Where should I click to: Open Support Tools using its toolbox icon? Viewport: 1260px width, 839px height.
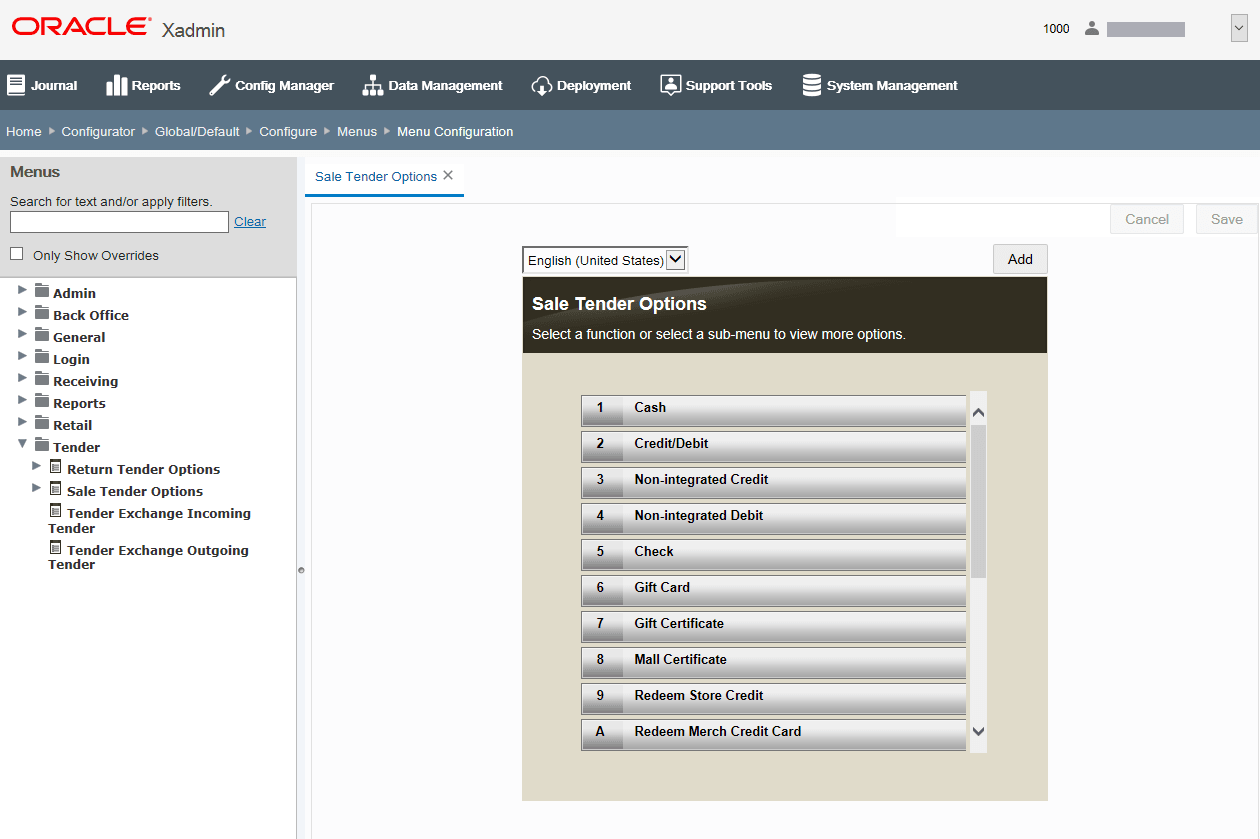670,84
